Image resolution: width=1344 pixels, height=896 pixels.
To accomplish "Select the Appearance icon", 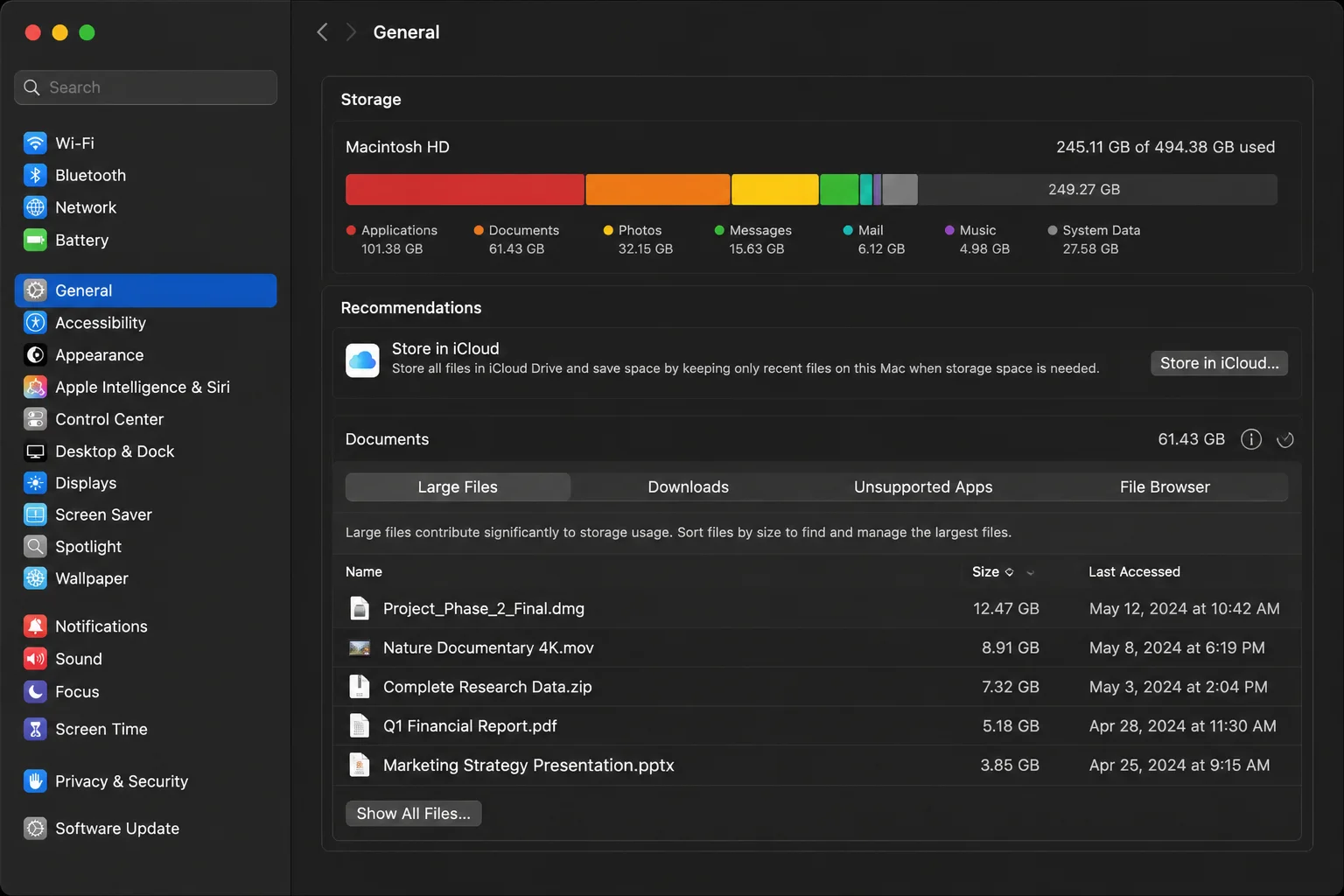I will 35,355.
